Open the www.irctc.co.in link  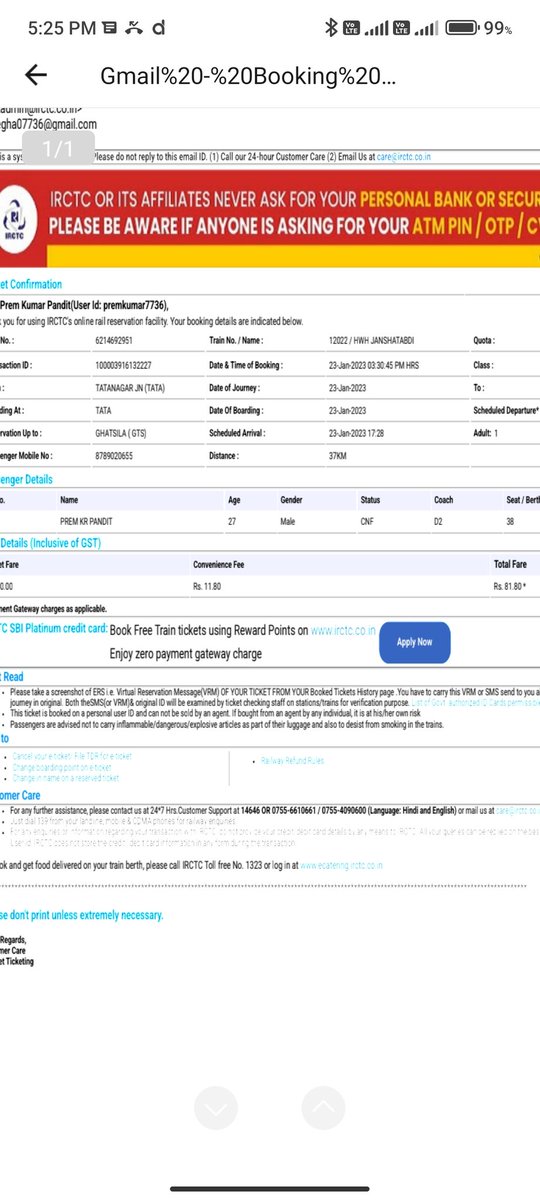point(343,631)
